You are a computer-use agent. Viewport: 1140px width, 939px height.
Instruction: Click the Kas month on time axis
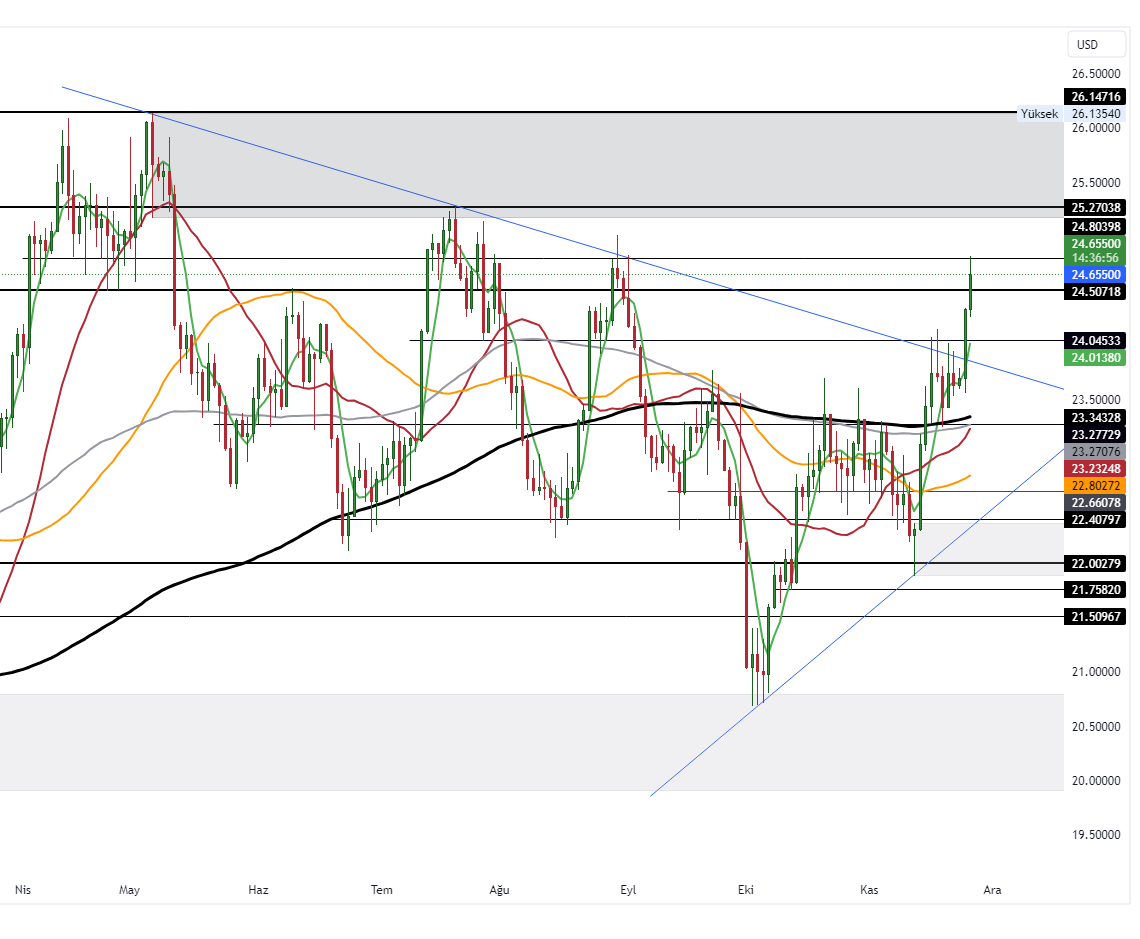[869, 889]
